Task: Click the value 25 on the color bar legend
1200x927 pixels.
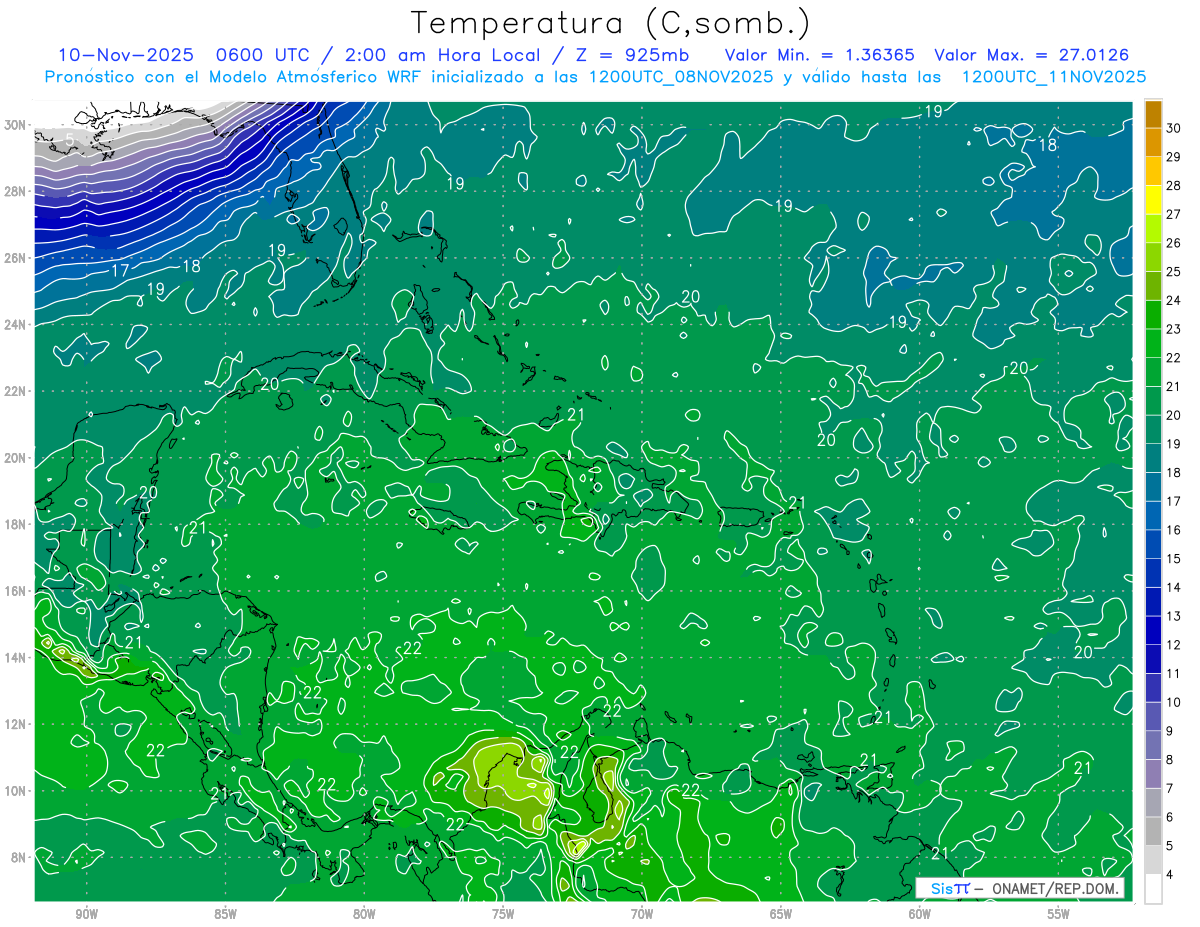Action: (x=1174, y=271)
